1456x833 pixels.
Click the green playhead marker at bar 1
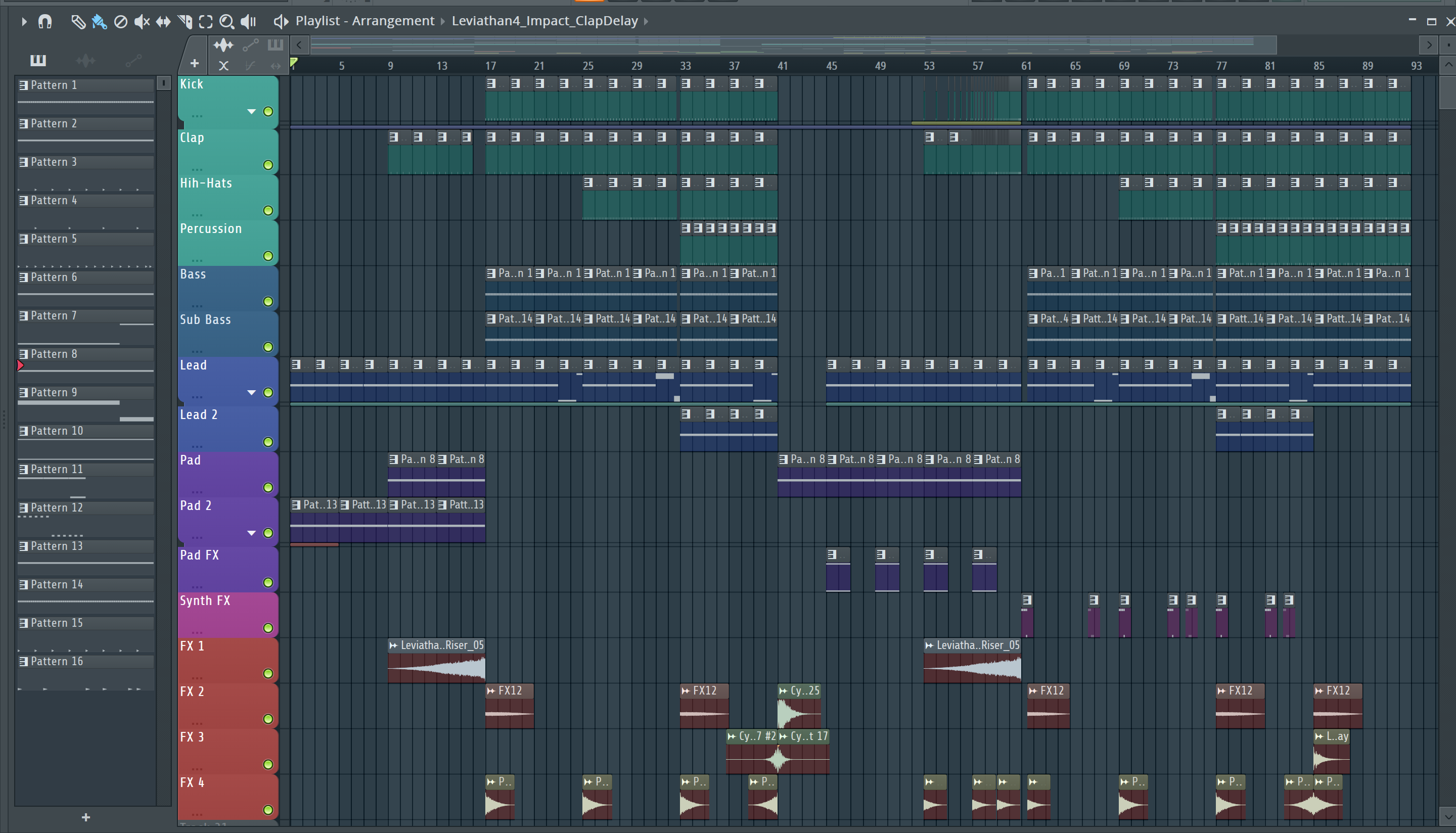[x=294, y=62]
